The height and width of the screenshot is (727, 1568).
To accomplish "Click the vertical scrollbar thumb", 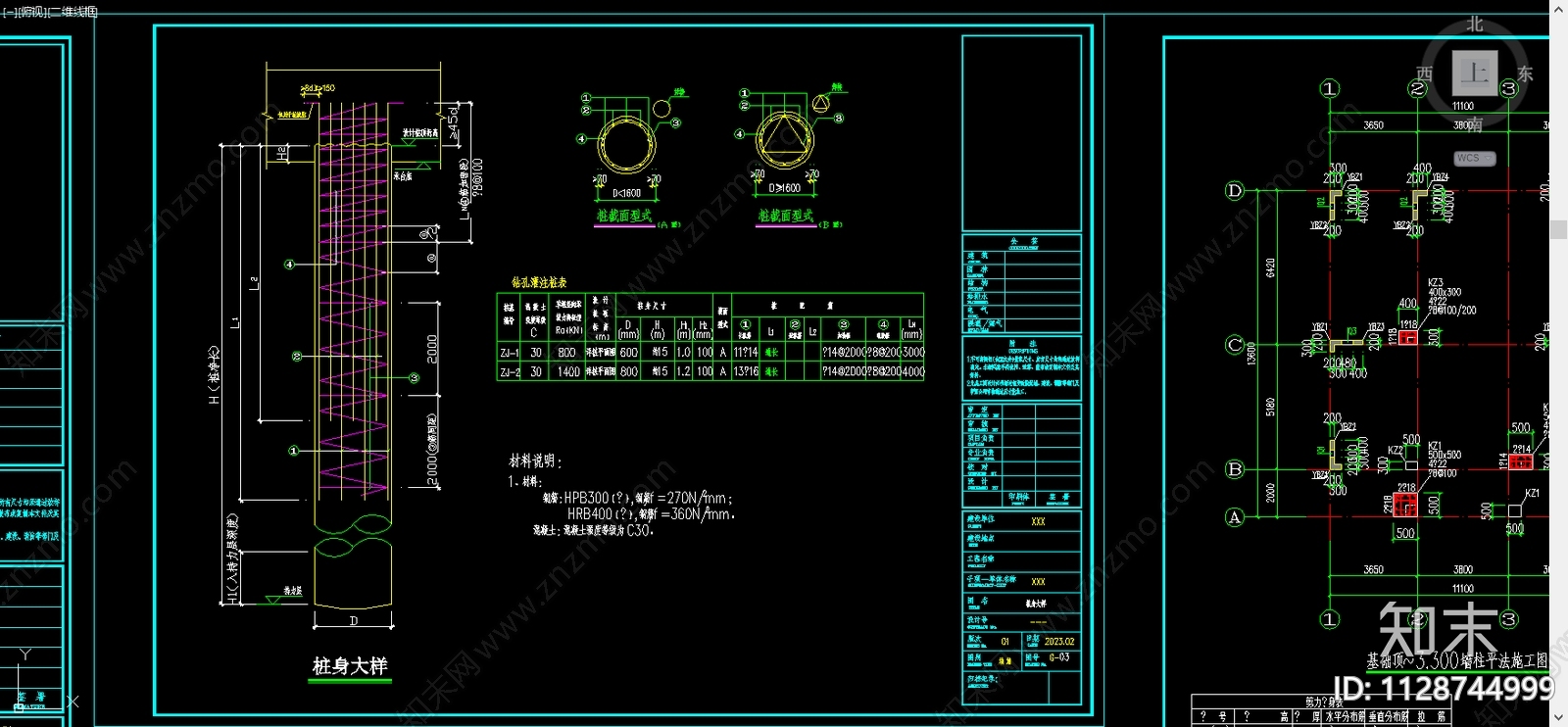I will pyautogui.click(x=1558, y=230).
